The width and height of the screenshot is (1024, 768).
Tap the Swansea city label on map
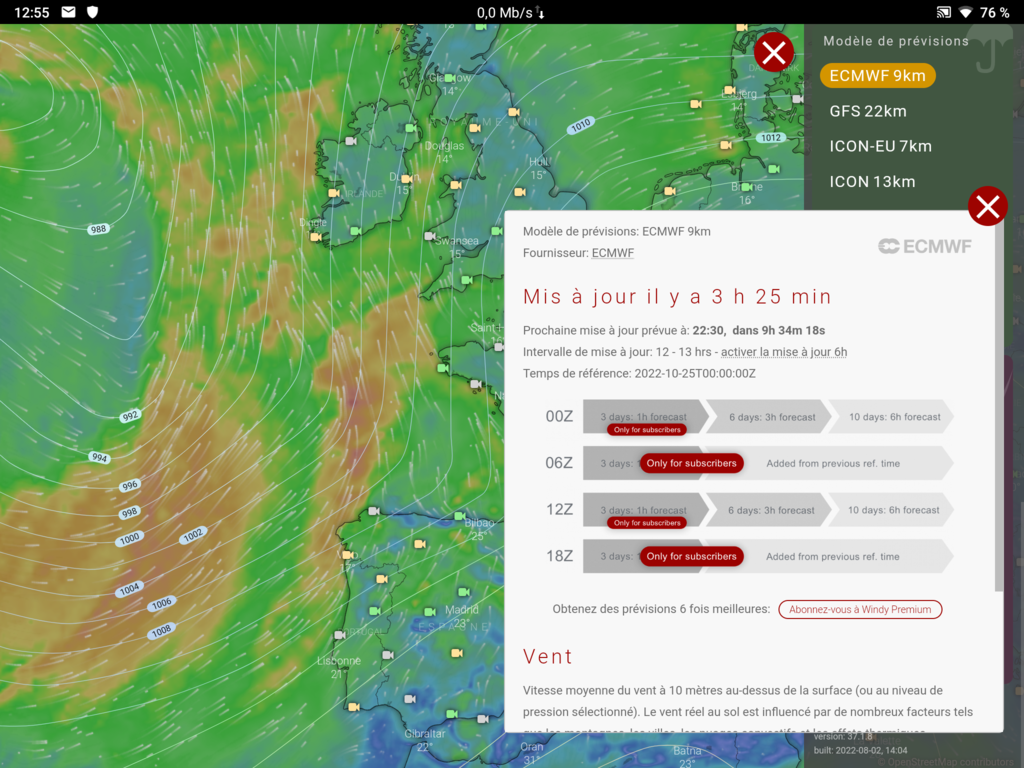pos(457,241)
